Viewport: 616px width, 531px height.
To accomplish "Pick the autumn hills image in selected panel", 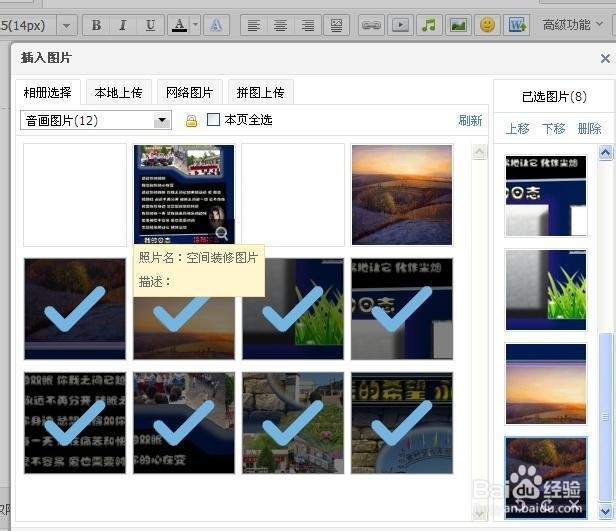I will click(x=546, y=478).
